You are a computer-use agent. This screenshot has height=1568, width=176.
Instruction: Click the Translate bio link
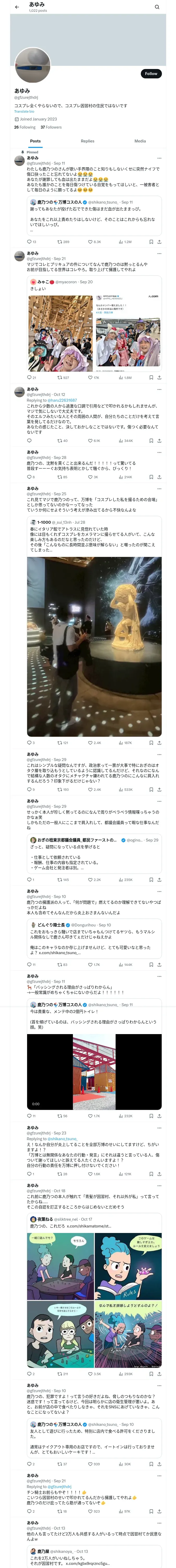pos(24,111)
